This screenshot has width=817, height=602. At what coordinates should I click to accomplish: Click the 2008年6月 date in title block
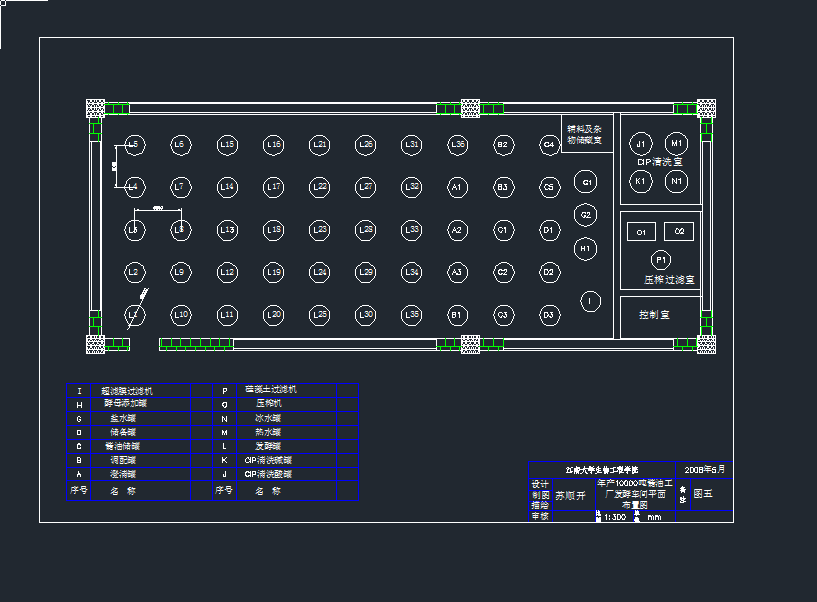pyautogui.click(x=706, y=468)
